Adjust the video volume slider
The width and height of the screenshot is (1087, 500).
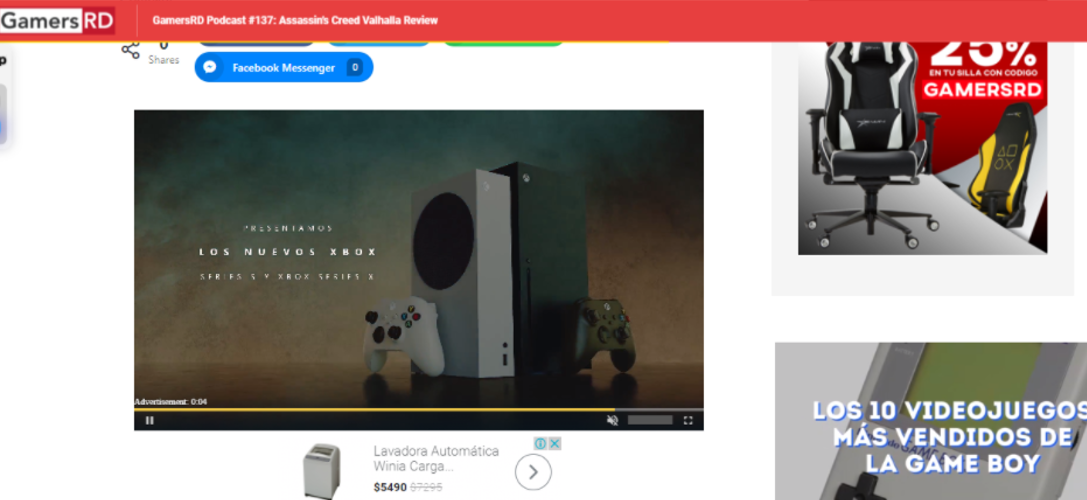(x=650, y=420)
